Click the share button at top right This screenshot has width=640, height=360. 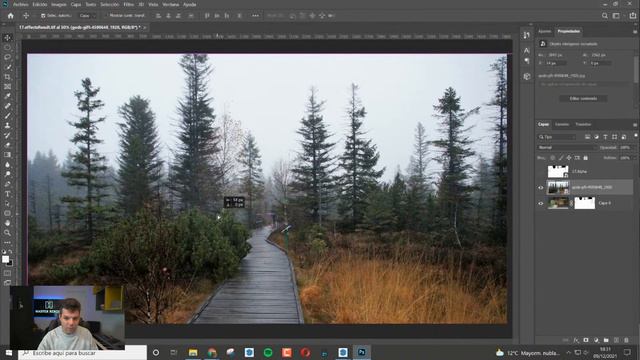point(633,16)
